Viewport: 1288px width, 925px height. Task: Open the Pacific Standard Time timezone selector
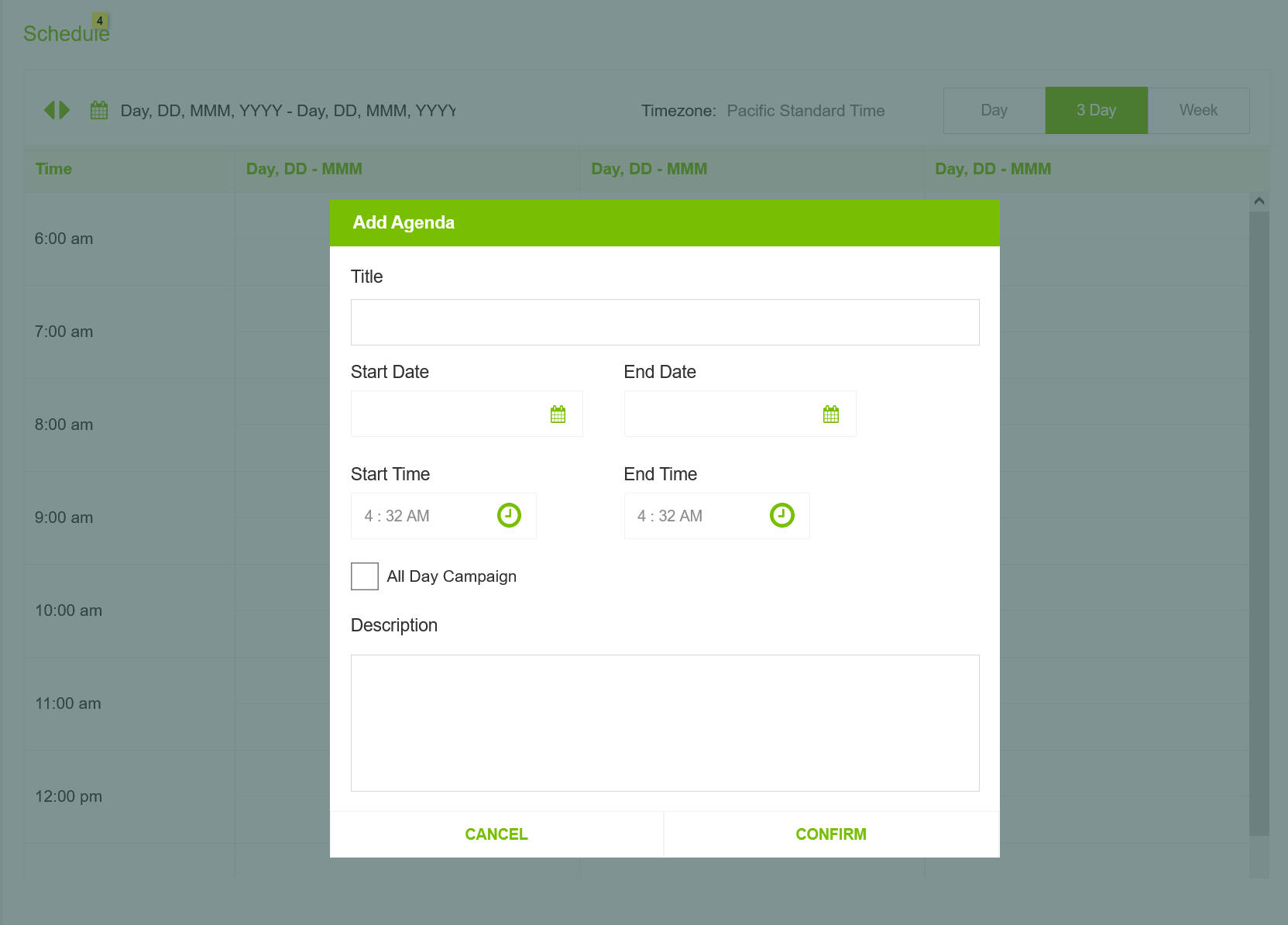(x=805, y=111)
